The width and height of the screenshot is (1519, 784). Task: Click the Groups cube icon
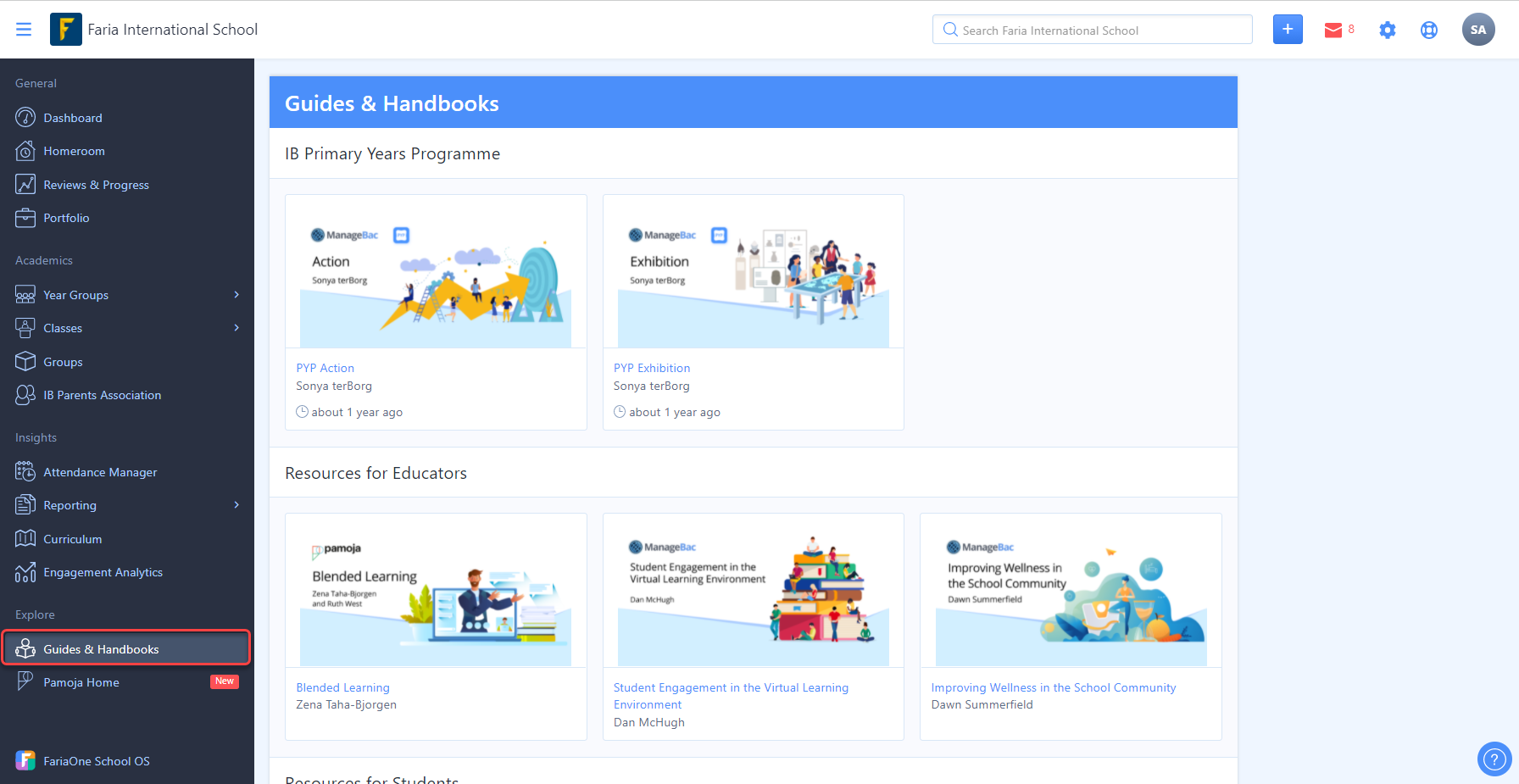(x=25, y=361)
